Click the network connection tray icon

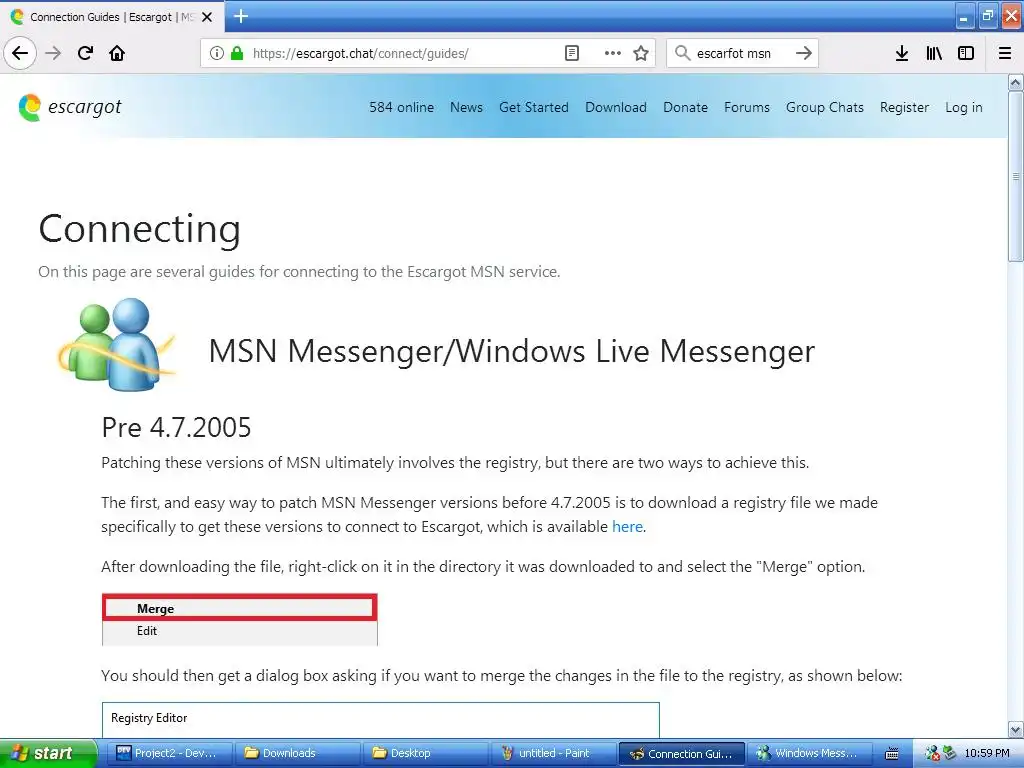click(949, 753)
